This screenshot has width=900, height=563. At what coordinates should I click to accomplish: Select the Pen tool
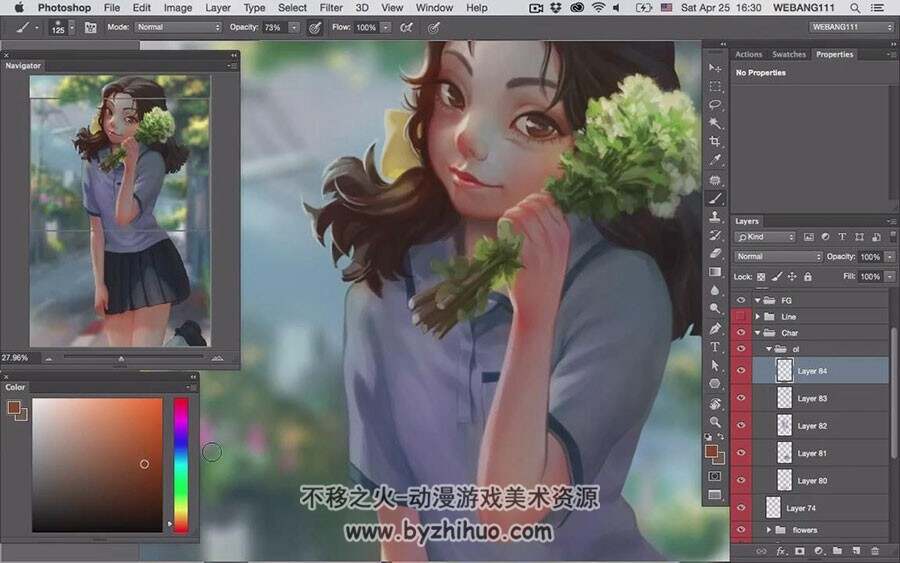click(x=715, y=329)
